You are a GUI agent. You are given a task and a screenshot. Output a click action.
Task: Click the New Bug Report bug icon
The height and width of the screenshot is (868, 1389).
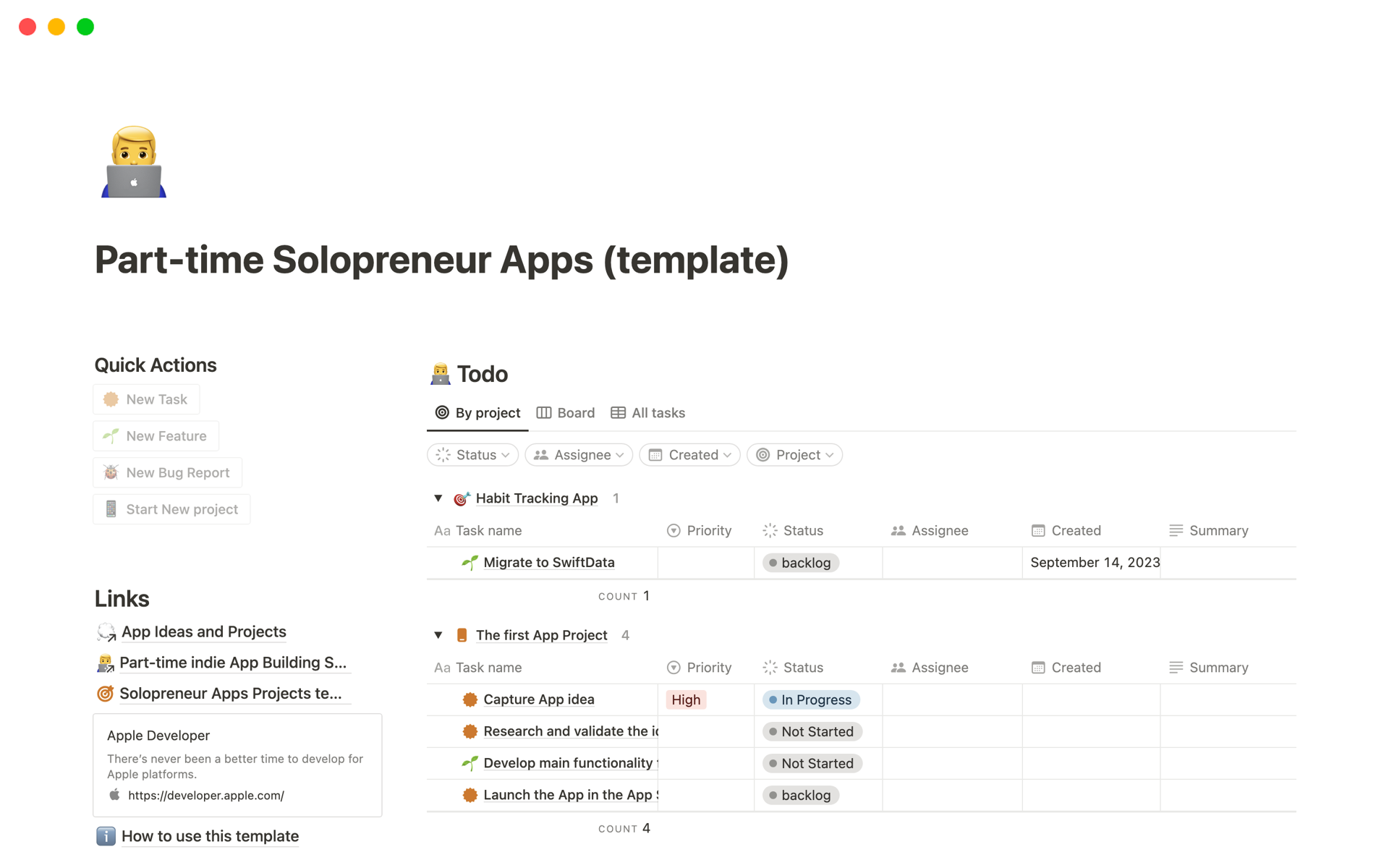111,472
